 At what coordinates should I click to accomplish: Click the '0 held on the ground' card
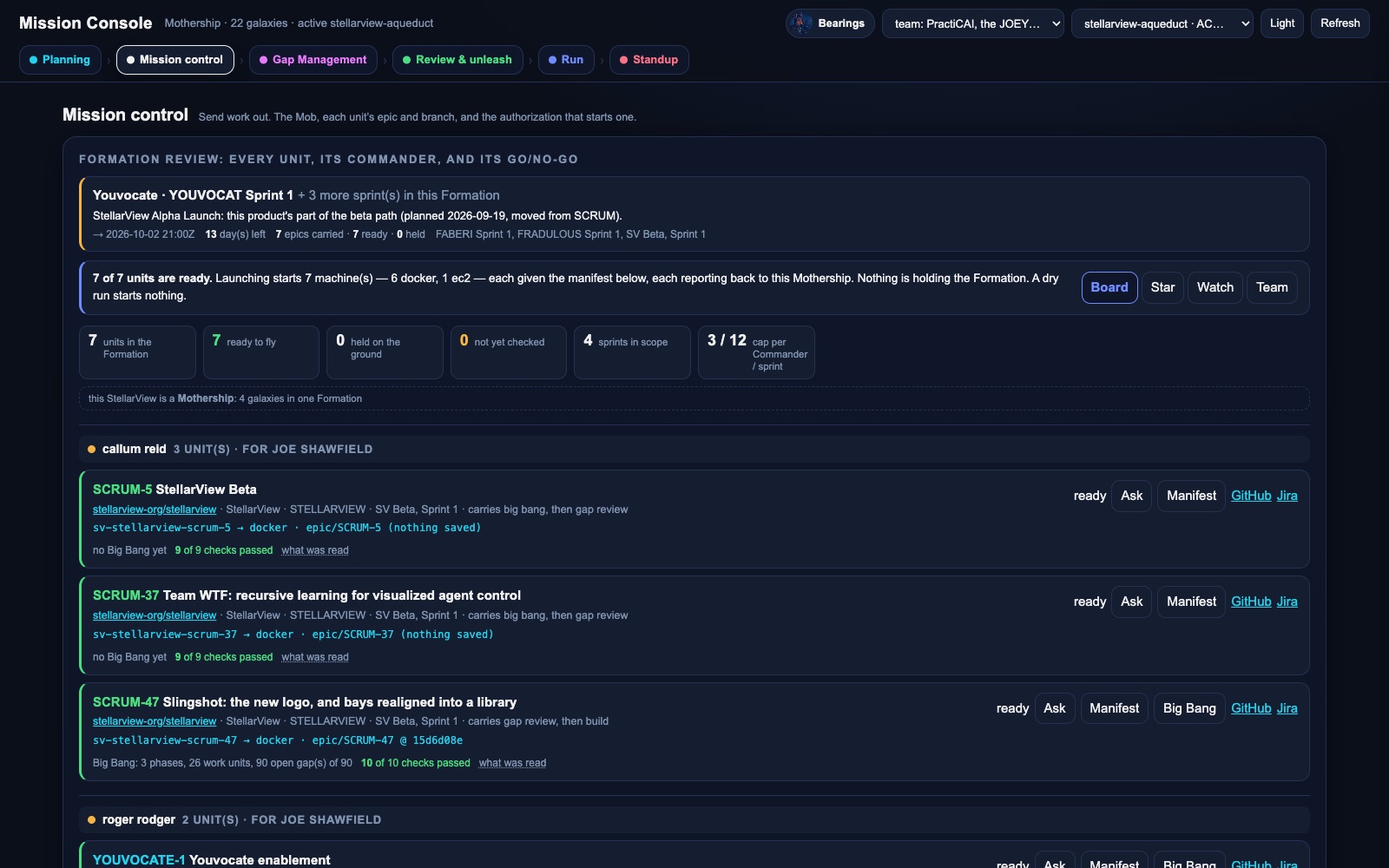[385, 352]
